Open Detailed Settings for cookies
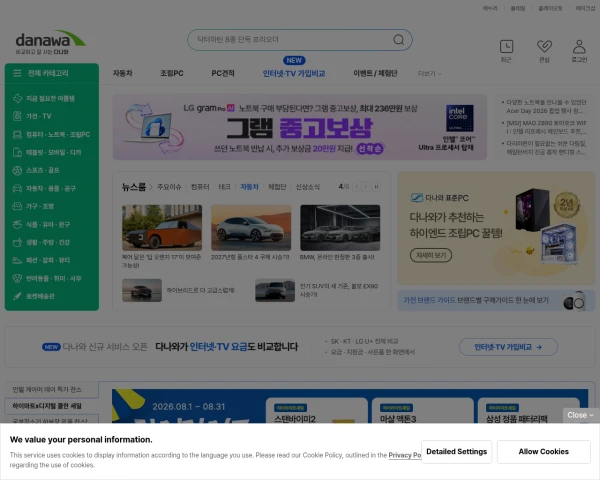Screen dimensions: 600x480 (457, 452)
